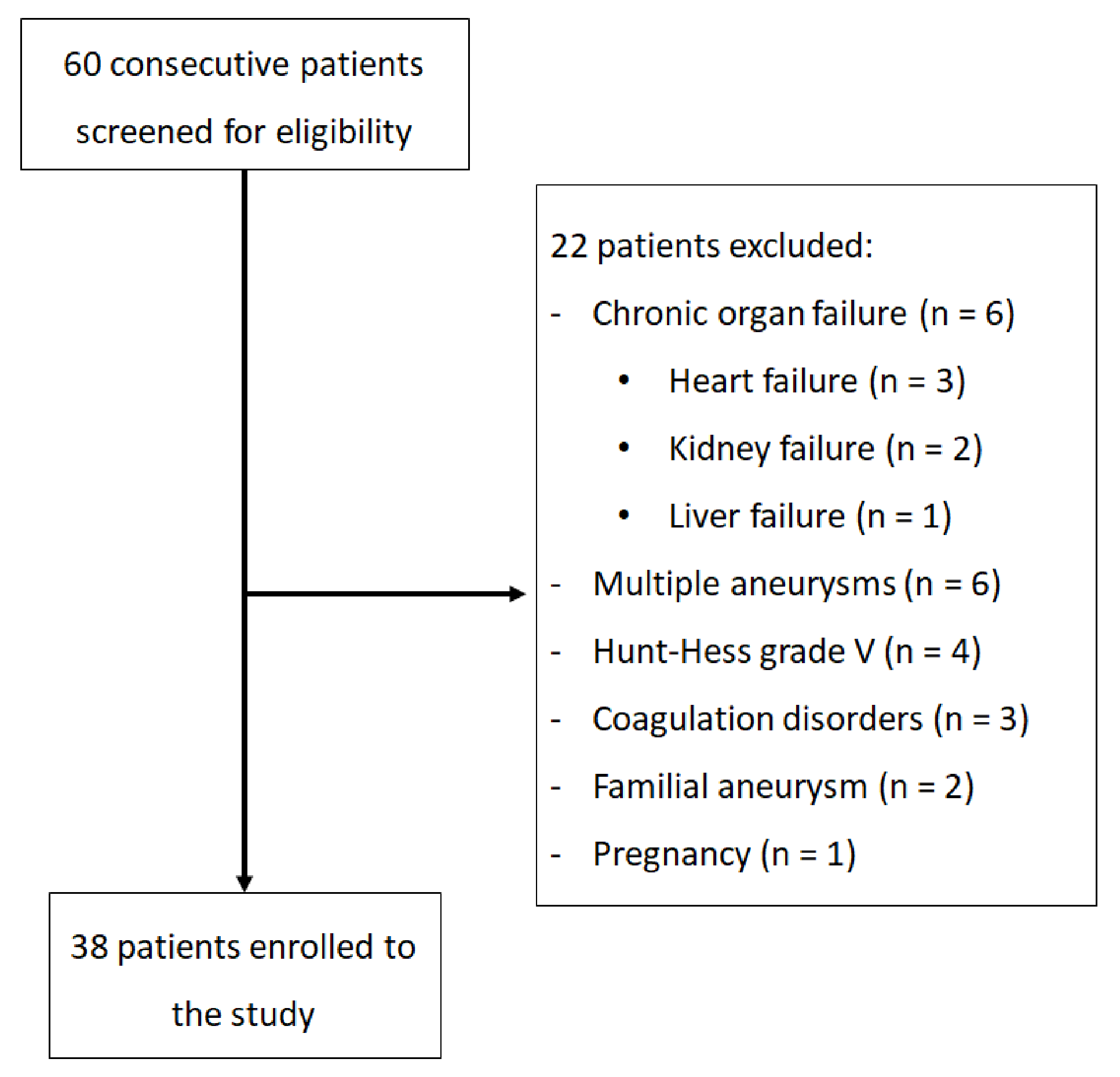Screen dimensions: 1120x1077
Task: Select "the study" text in bottom box
Action: click(243, 1014)
